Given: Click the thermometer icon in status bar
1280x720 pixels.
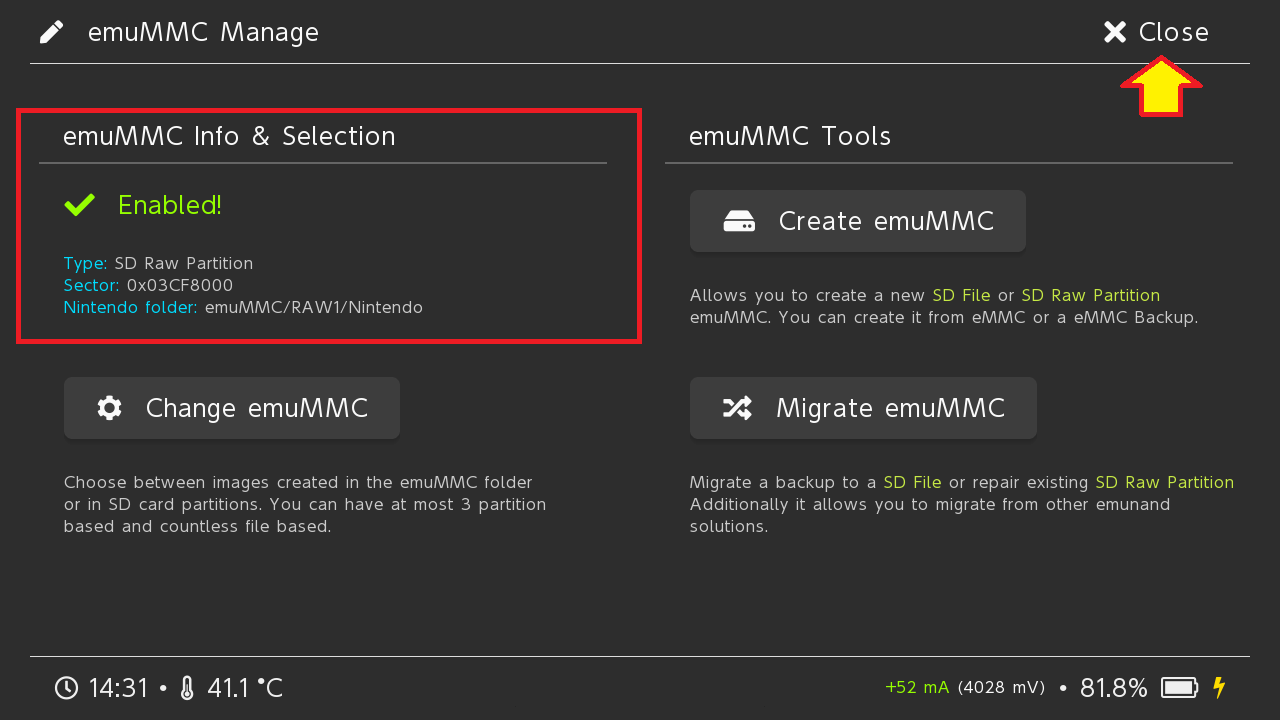Looking at the screenshot, I should (187, 688).
